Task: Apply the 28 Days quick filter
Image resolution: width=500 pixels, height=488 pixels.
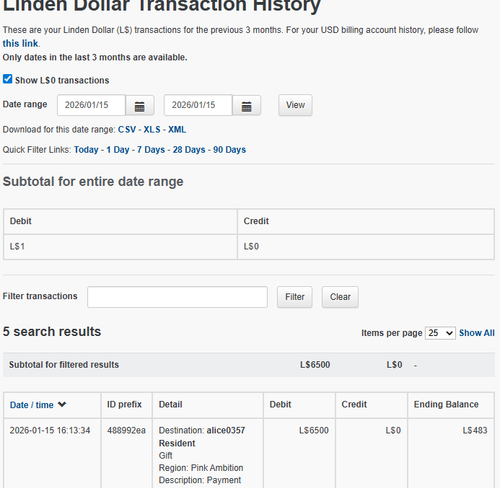Action: pyautogui.click(x=189, y=150)
